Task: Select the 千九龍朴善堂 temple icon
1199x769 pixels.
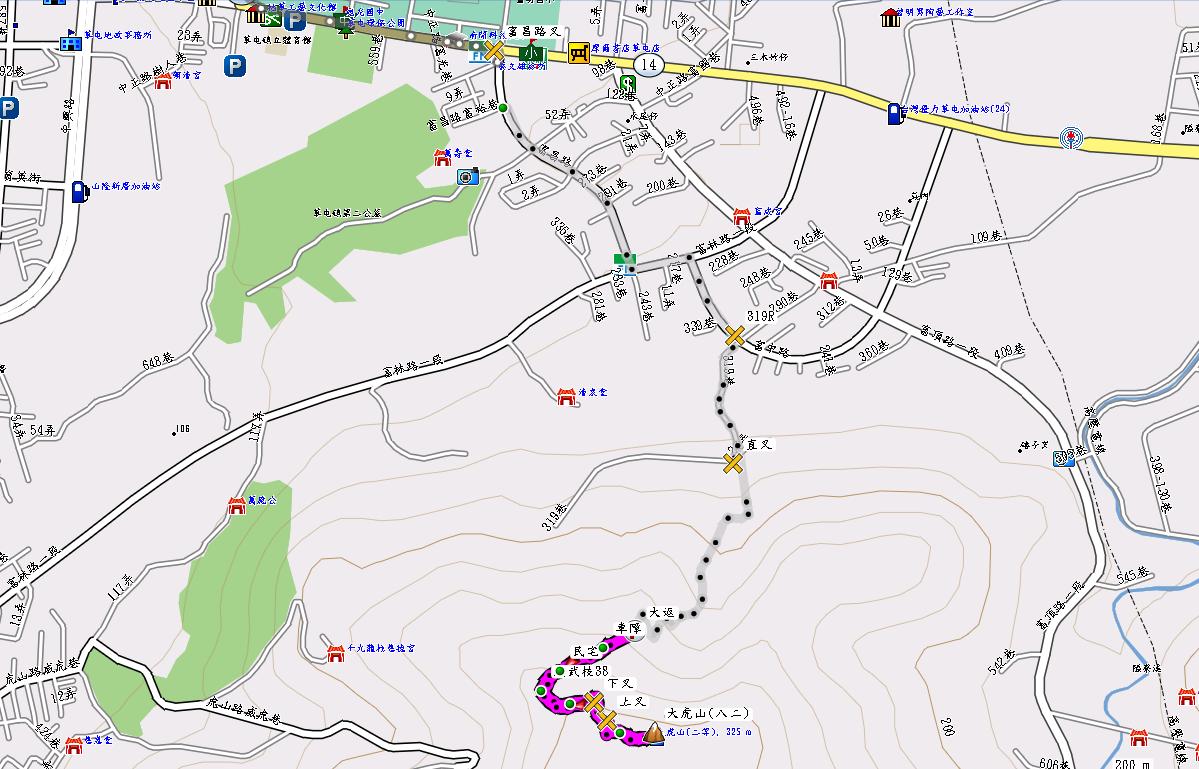Action: click(336, 653)
